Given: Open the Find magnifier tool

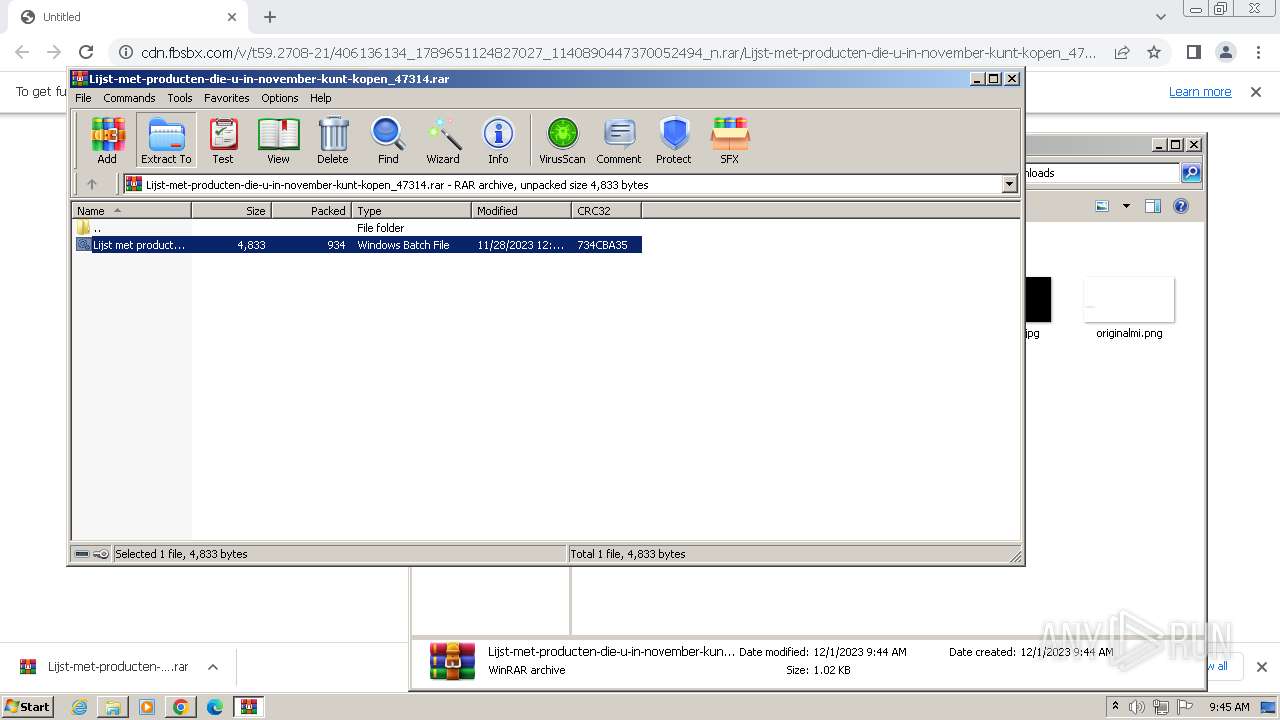Looking at the screenshot, I should [x=388, y=140].
